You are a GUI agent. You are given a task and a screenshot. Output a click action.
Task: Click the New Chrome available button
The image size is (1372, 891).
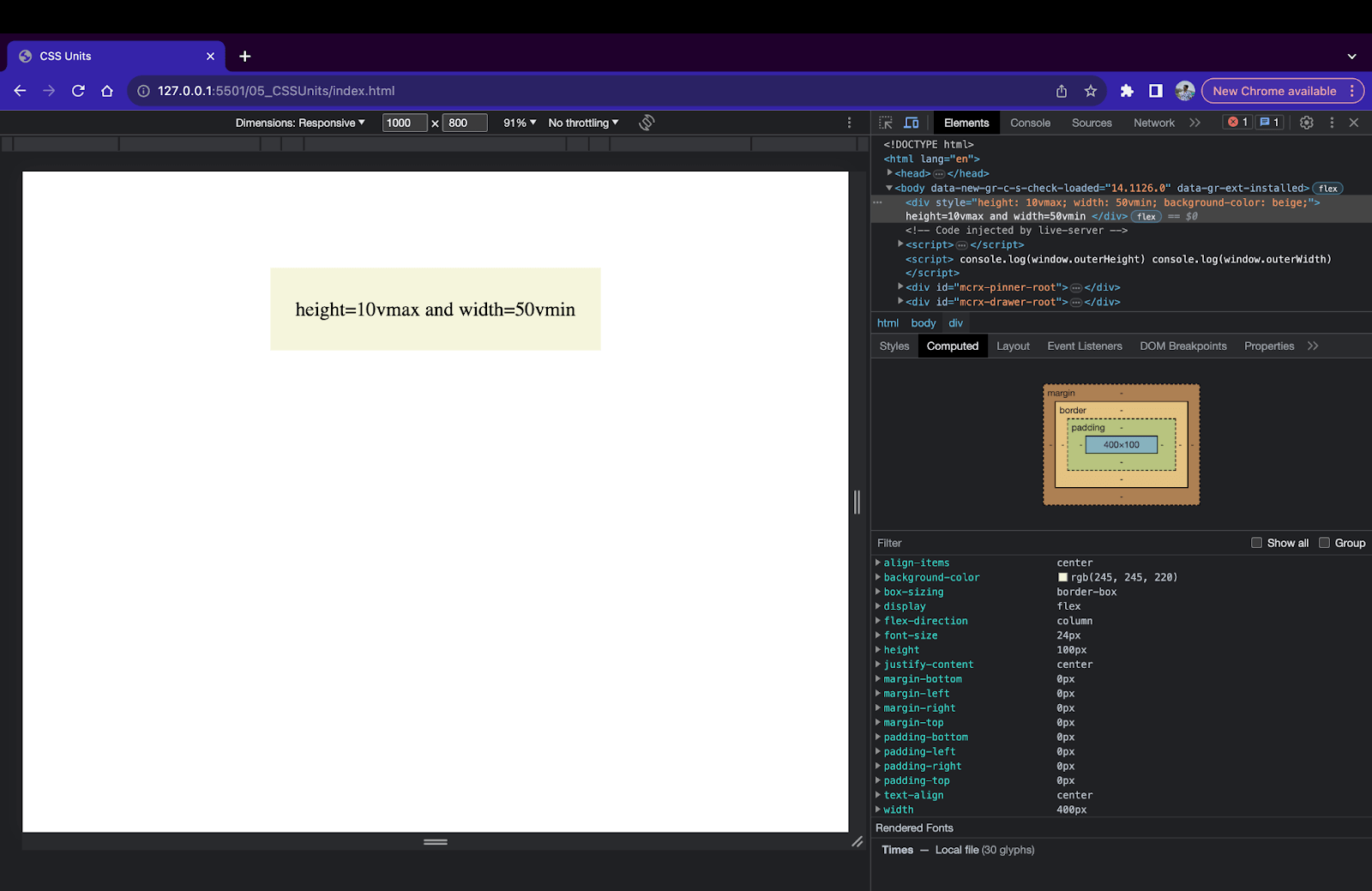click(x=1274, y=91)
